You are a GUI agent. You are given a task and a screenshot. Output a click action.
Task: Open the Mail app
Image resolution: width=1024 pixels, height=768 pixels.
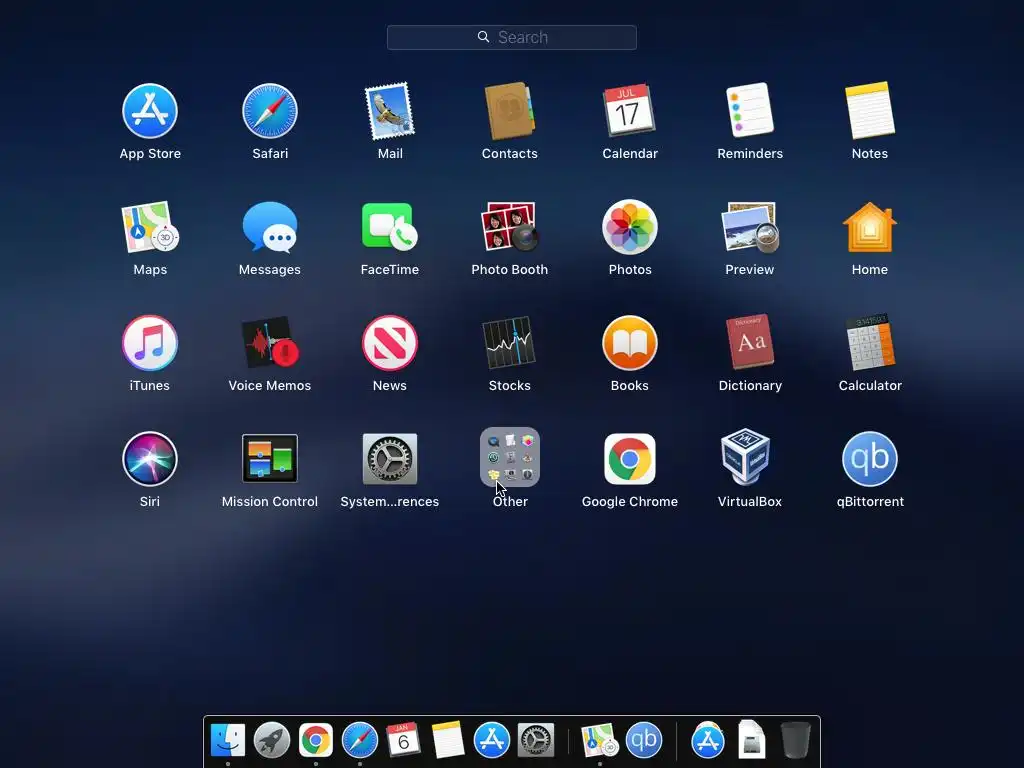(x=390, y=111)
